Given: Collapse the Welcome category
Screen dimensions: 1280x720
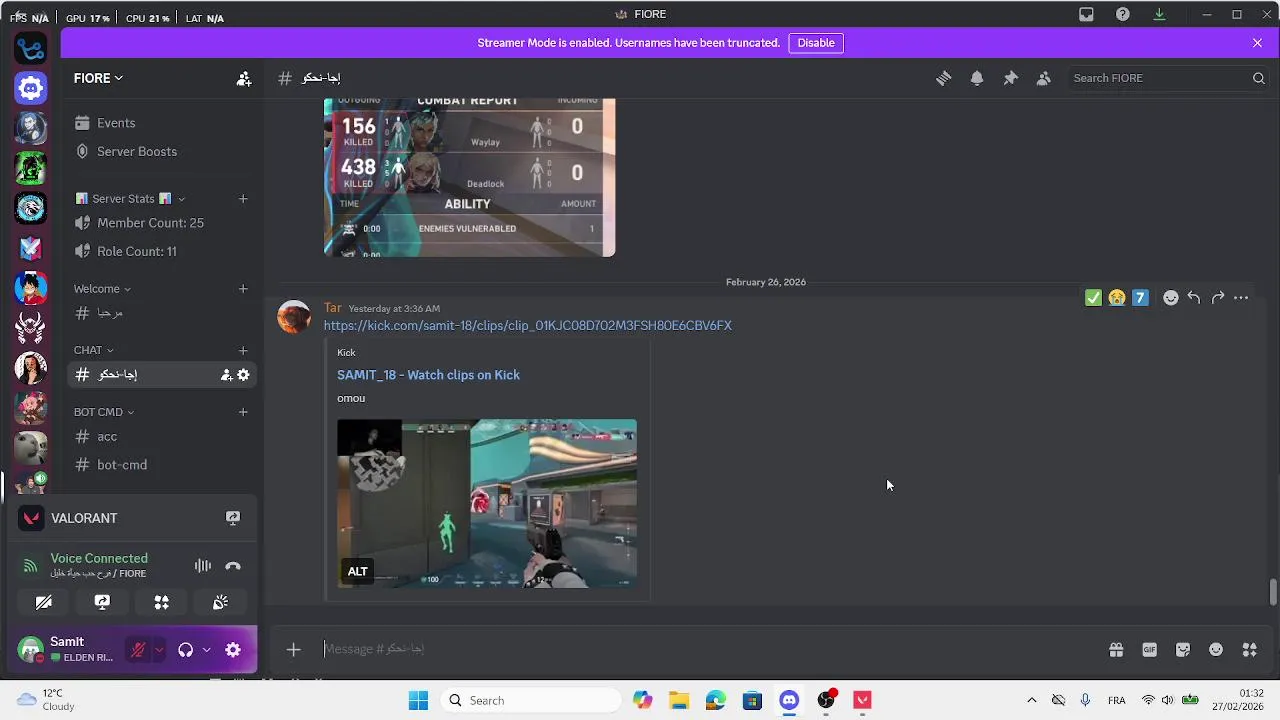Looking at the screenshot, I should click(102, 289).
